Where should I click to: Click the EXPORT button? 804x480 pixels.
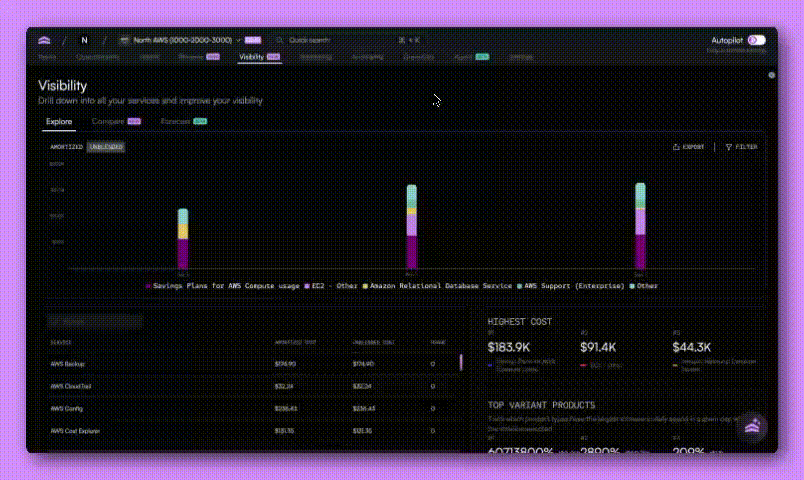click(689, 147)
